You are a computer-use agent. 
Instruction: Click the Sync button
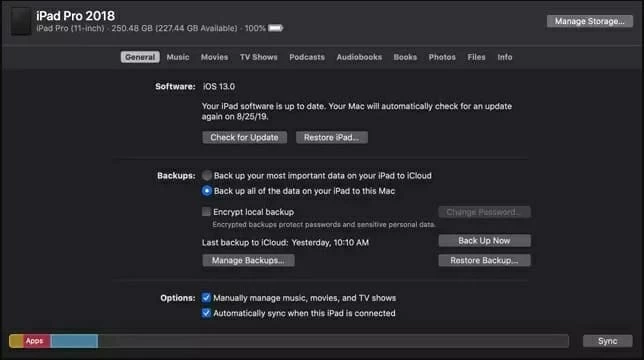(x=607, y=341)
